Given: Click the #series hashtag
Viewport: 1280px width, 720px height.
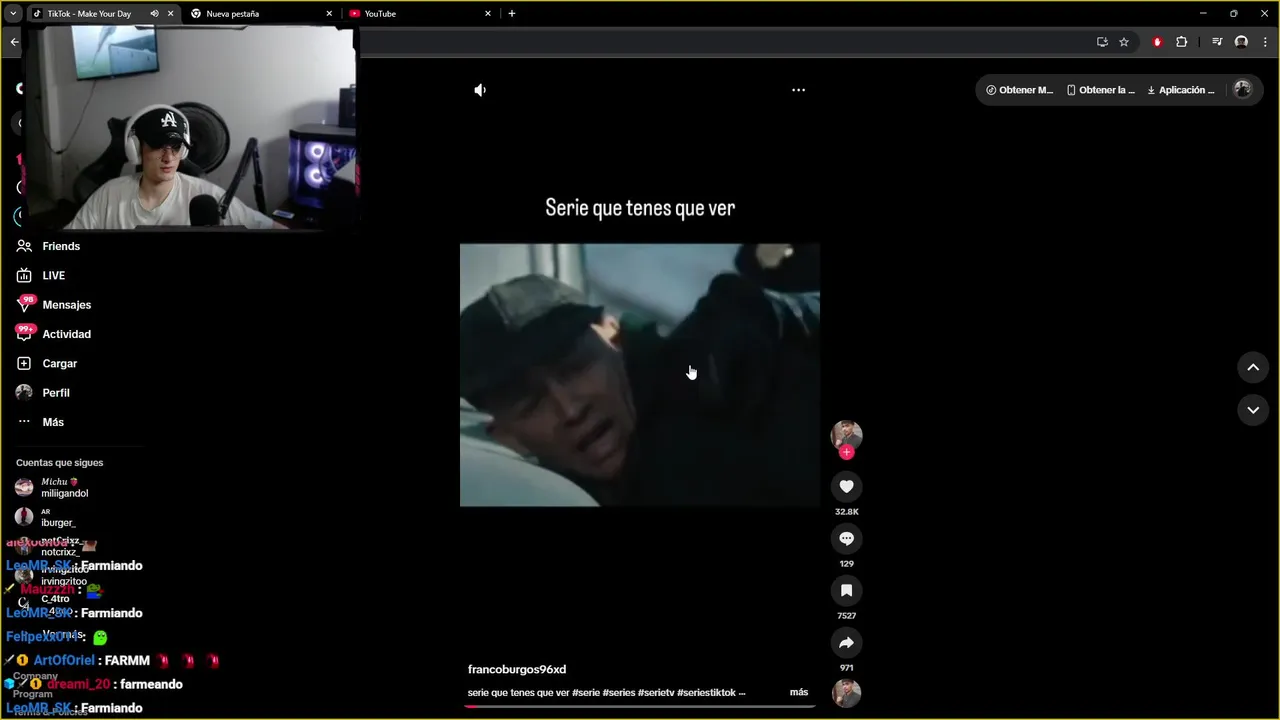Looking at the screenshot, I should 618,692.
